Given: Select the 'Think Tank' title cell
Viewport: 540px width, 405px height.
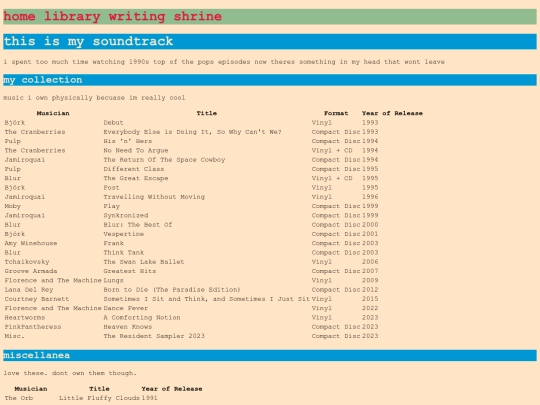Looking at the screenshot, I should (x=124, y=253).
